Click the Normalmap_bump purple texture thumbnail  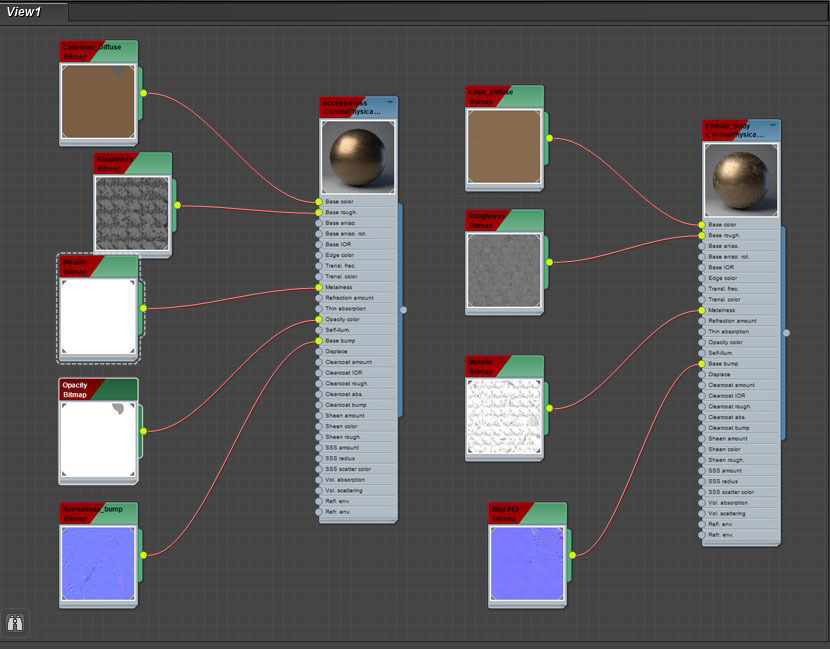coord(98,563)
